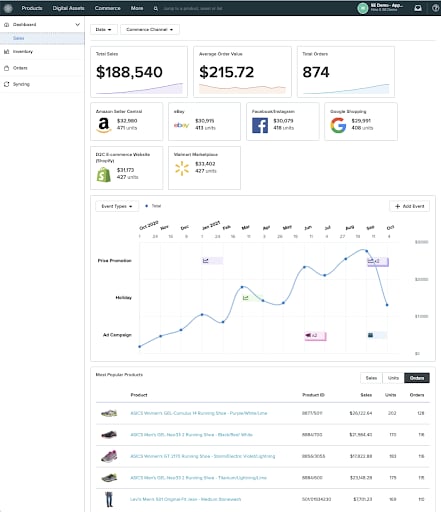Click the pink Ad Campaign x2 marker
This screenshot has height=512, width=441.
315,336
